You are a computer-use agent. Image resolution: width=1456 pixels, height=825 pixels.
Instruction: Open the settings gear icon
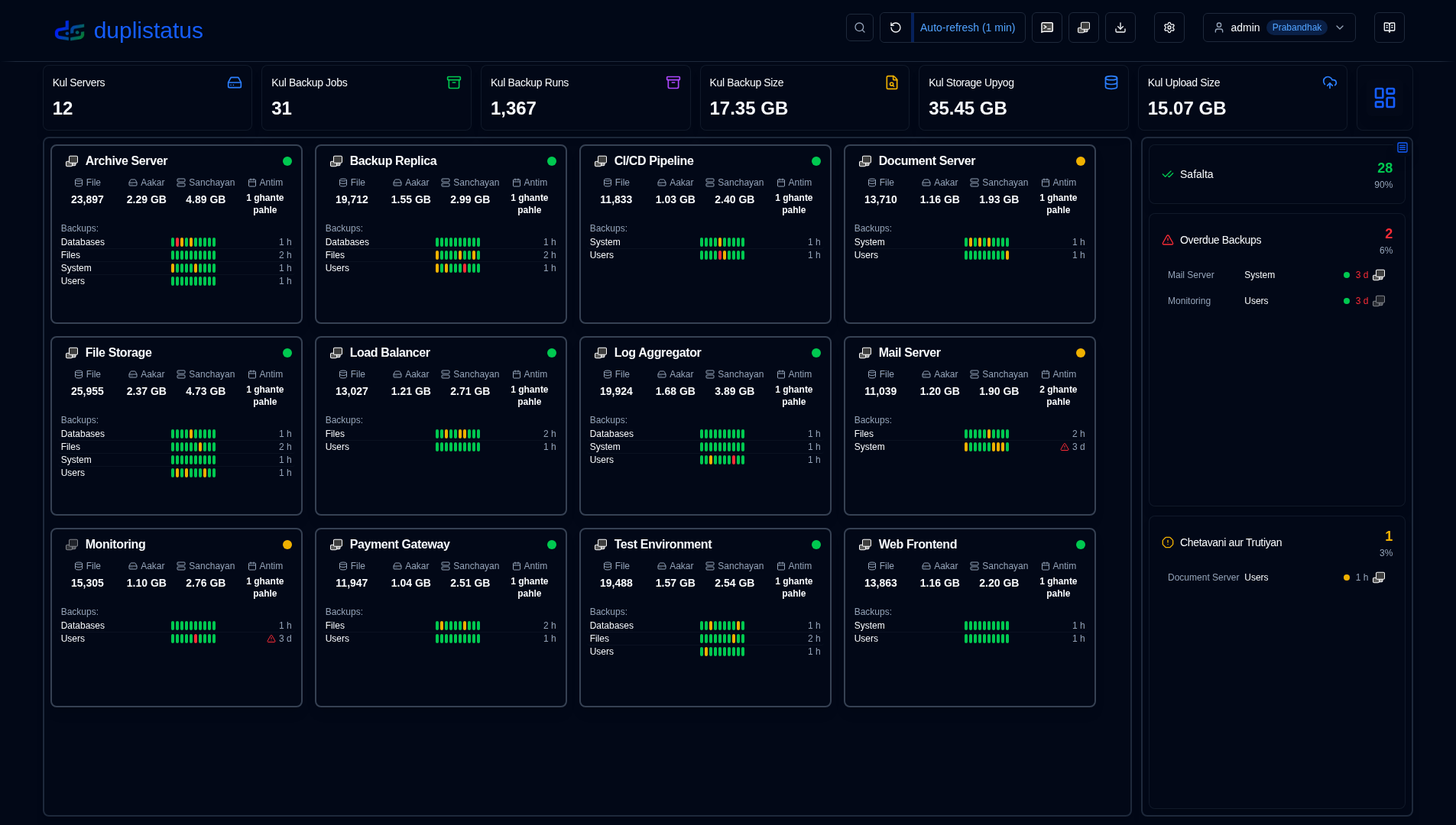click(x=1169, y=27)
